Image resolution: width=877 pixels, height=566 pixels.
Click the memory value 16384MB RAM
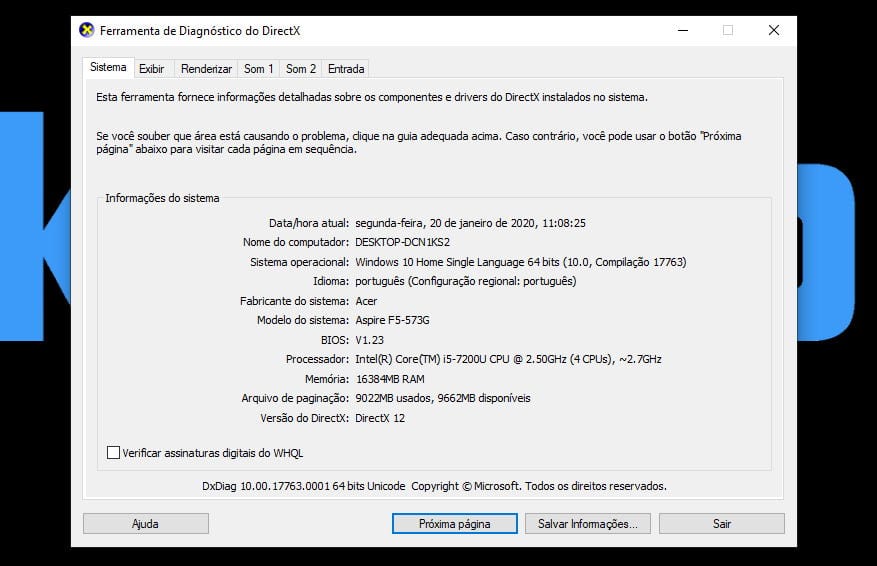(x=390, y=379)
